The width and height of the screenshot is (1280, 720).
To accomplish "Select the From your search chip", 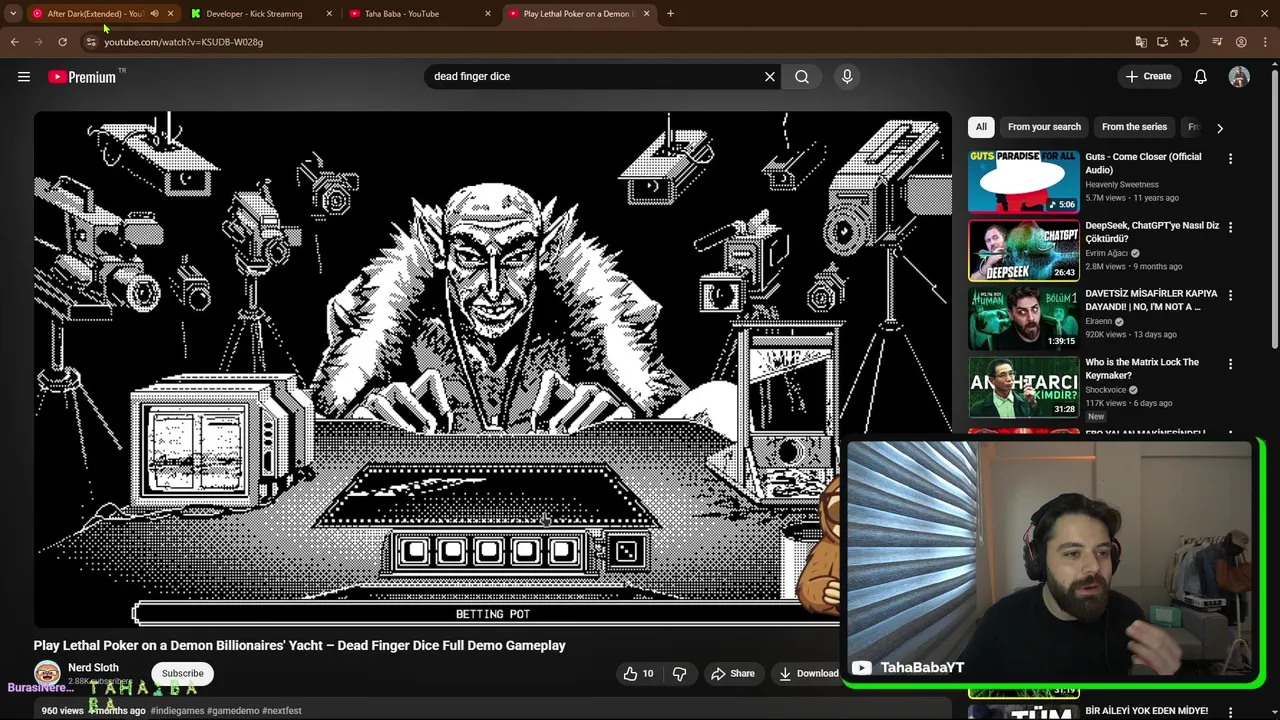I will (x=1044, y=127).
